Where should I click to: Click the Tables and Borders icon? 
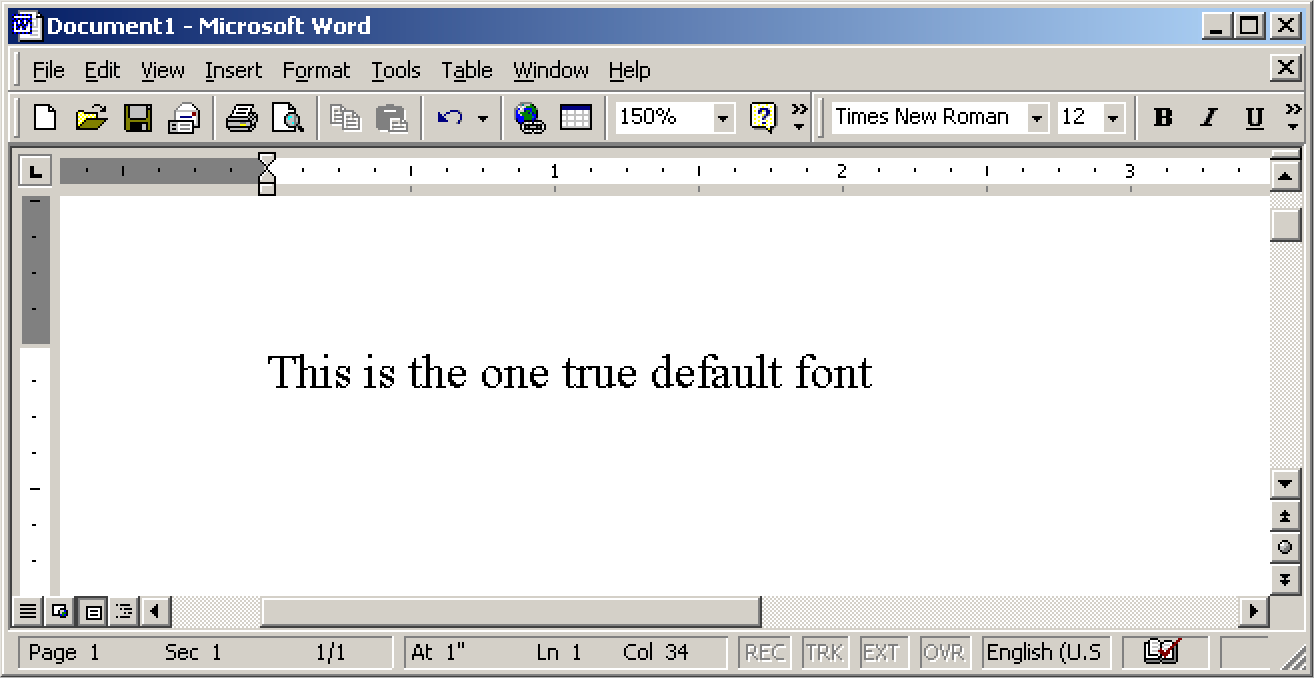point(576,118)
